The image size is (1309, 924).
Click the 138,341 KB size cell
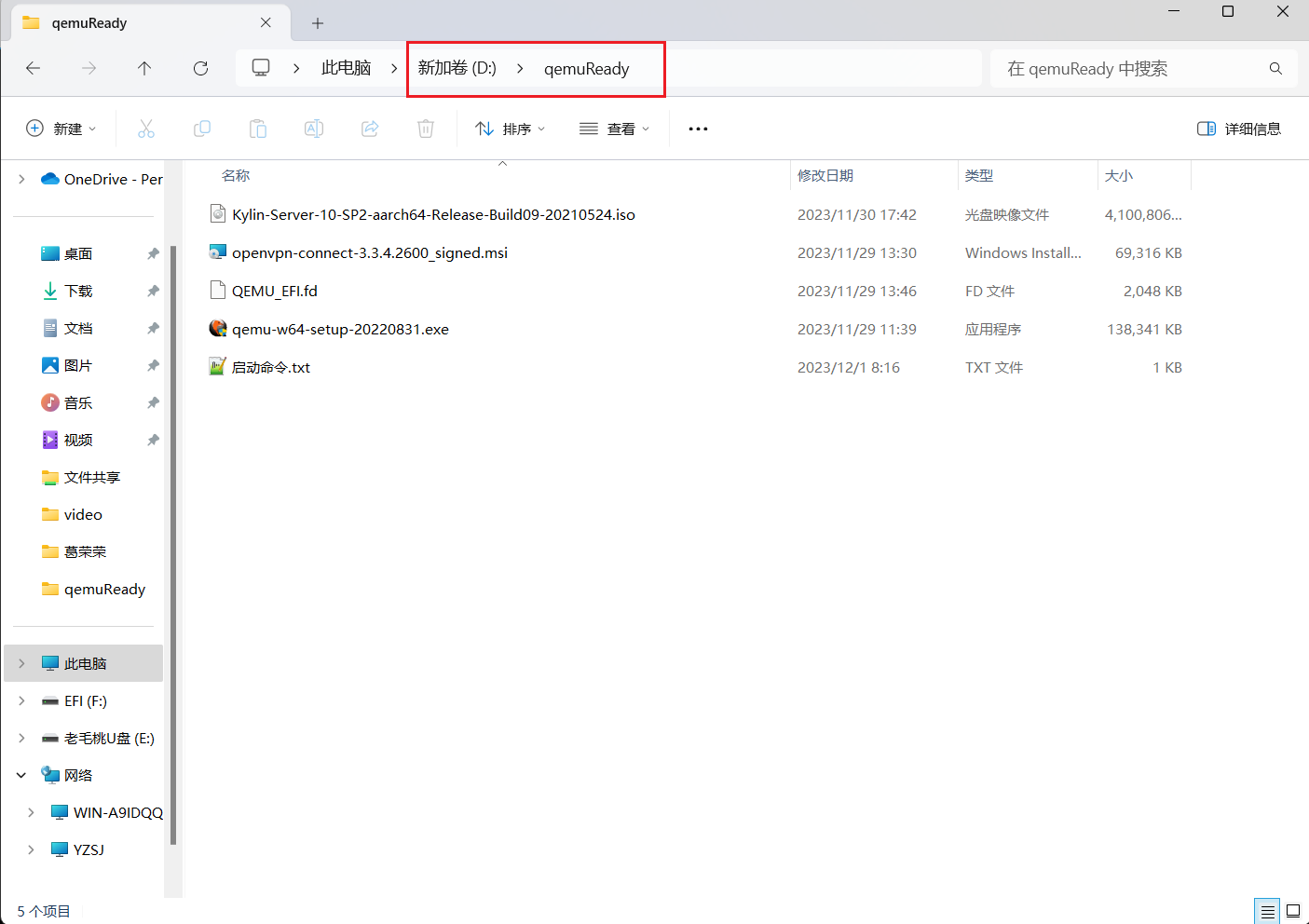pyautogui.click(x=1144, y=329)
